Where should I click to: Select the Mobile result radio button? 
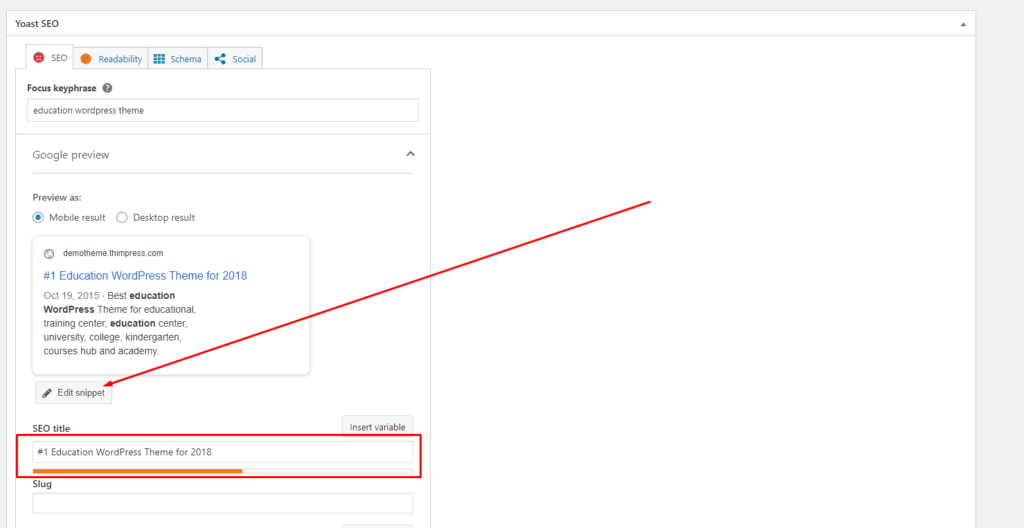click(39, 218)
